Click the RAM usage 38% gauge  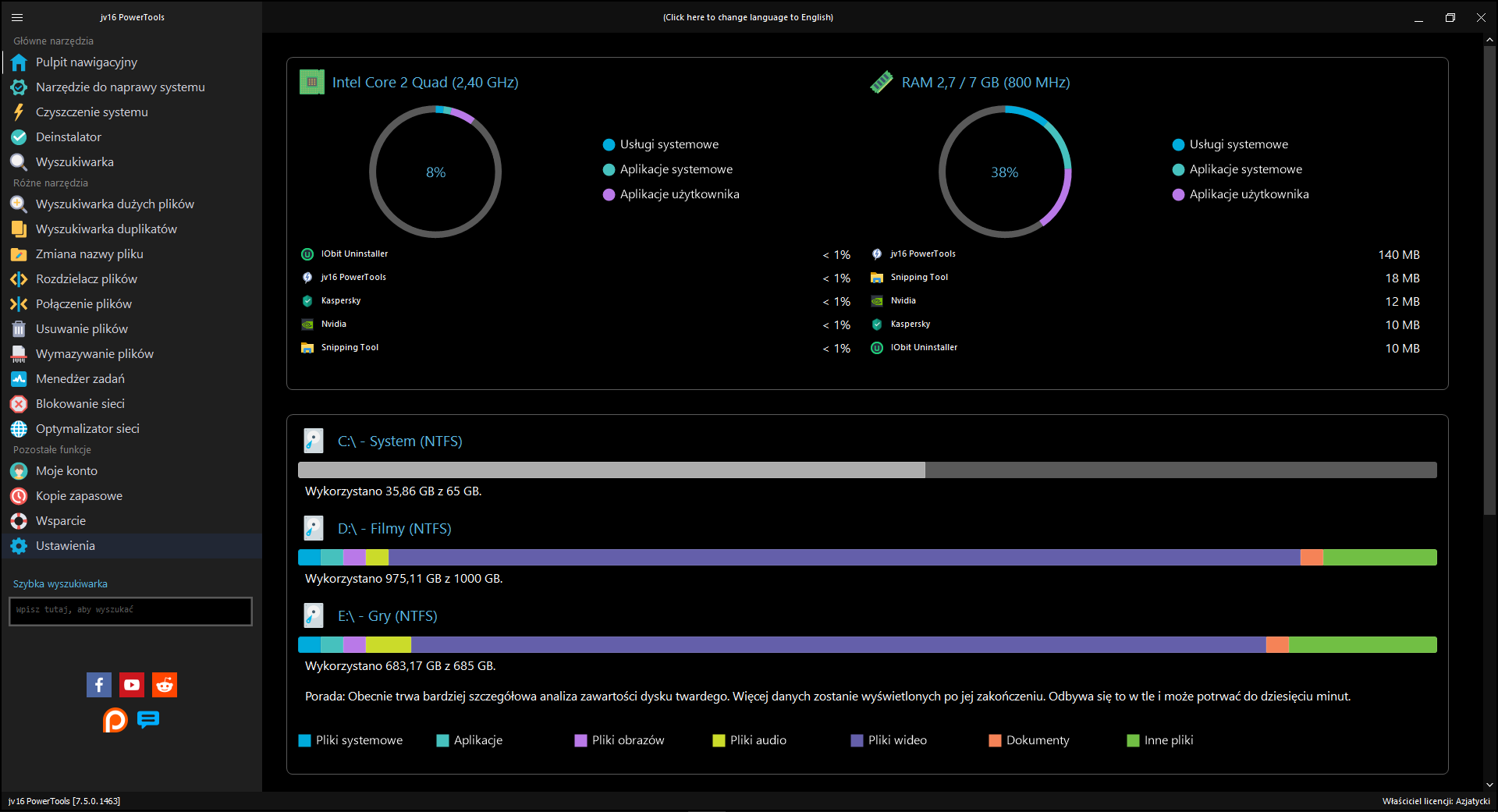pos(1005,172)
